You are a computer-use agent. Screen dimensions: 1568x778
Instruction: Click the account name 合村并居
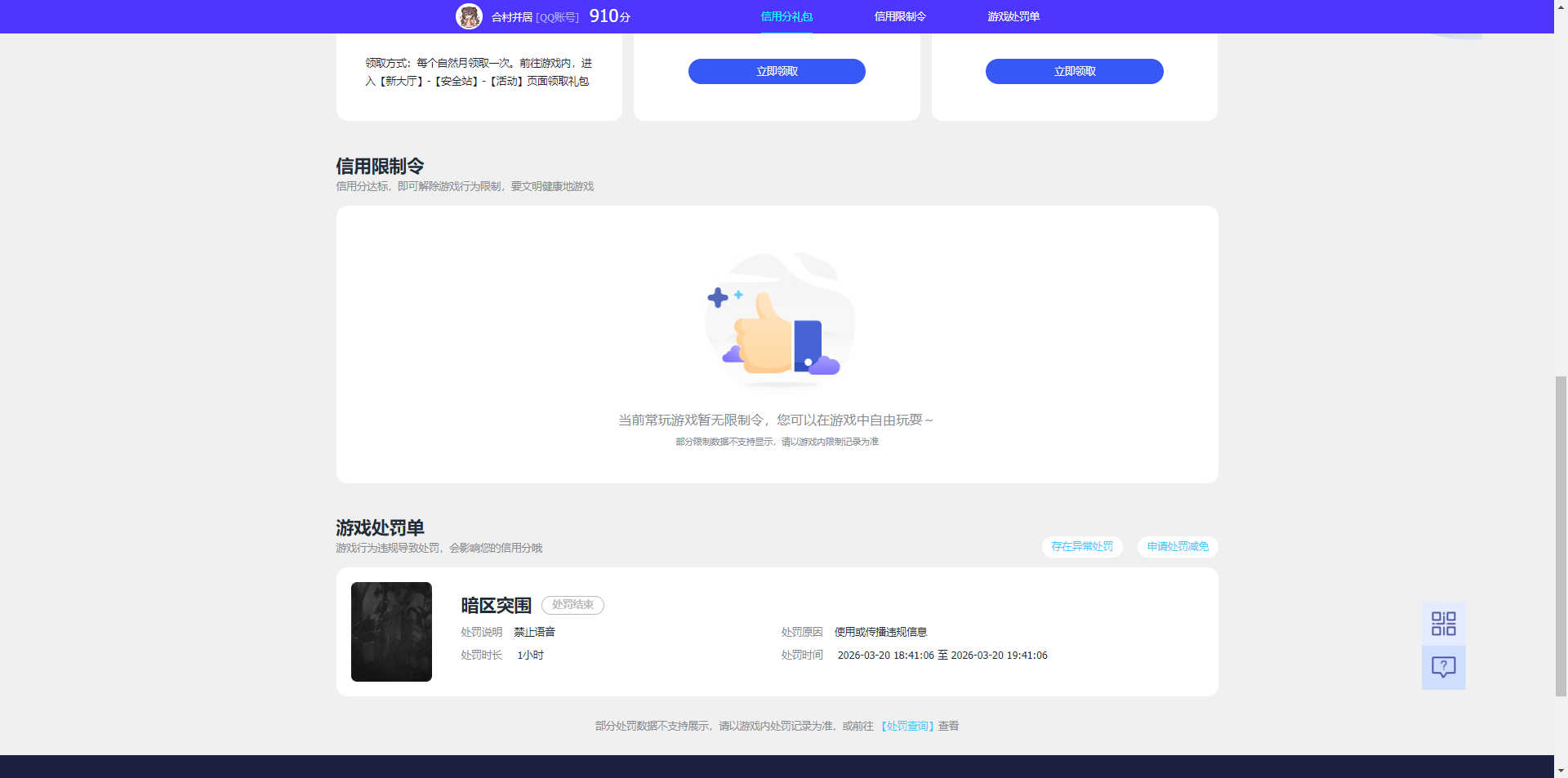coord(512,17)
